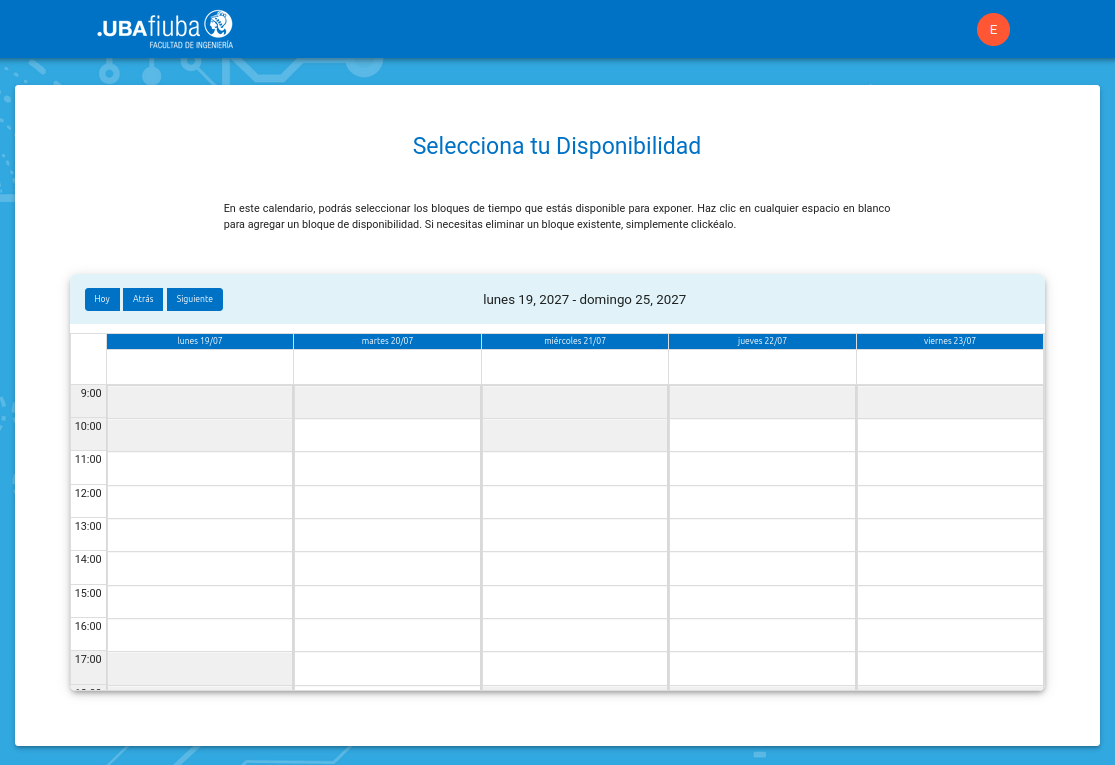This screenshot has width=1115, height=765.
Task: Add availability Thursday at 14:00
Action: (762, 568)
